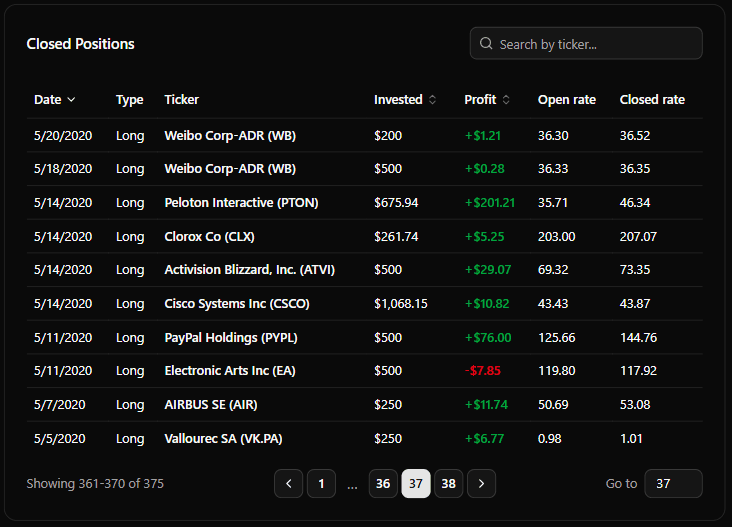Image resolution: width=732 pixels, height=527 pixels.
Task: Click the $261.74 invested amount
Action: [396, 237]
